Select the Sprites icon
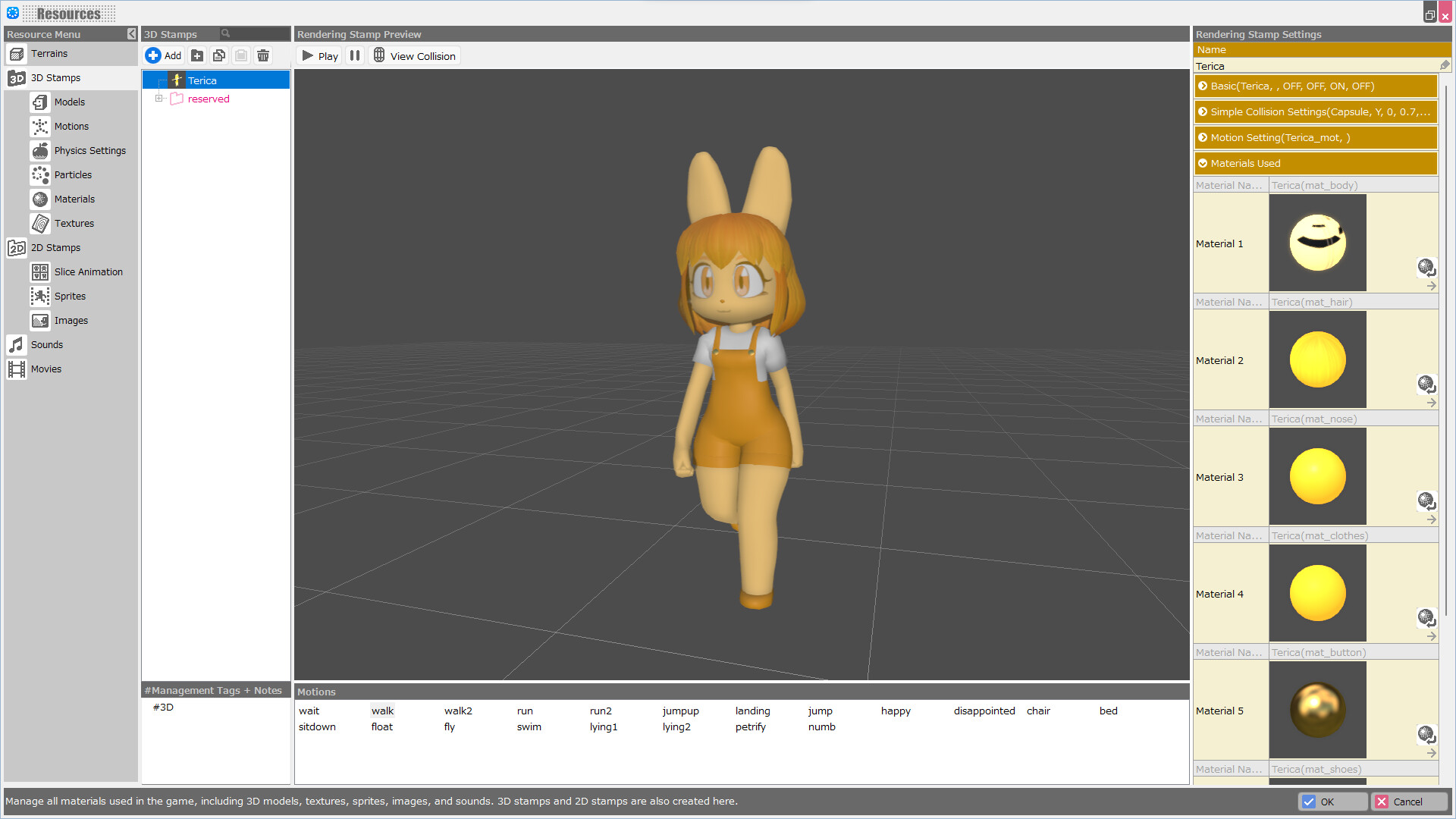1456x819 pixels. (40, 296)
